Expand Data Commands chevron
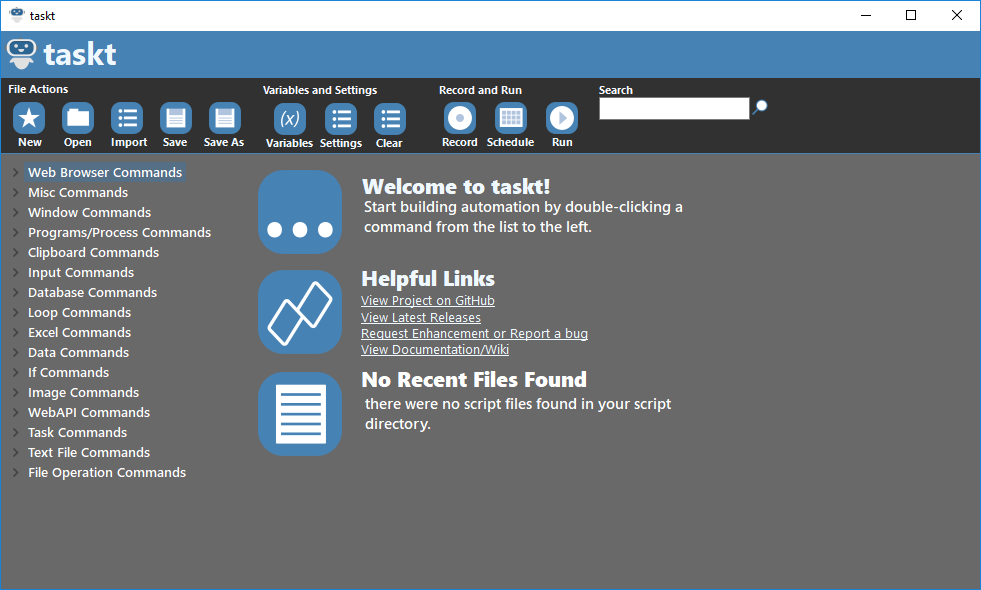981x590 pixels. point(16,352)
